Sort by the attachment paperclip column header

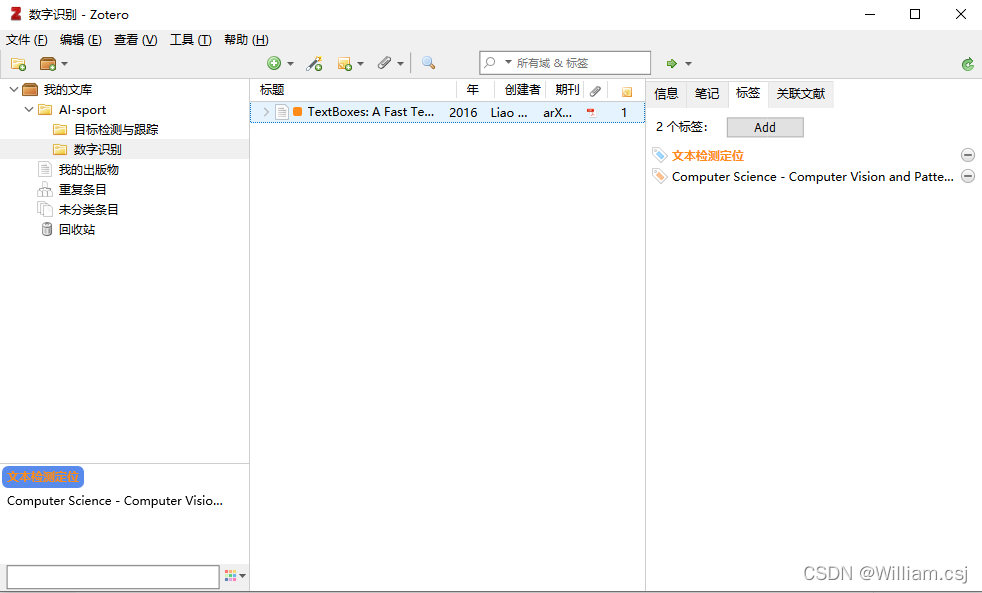coord(596,91)
